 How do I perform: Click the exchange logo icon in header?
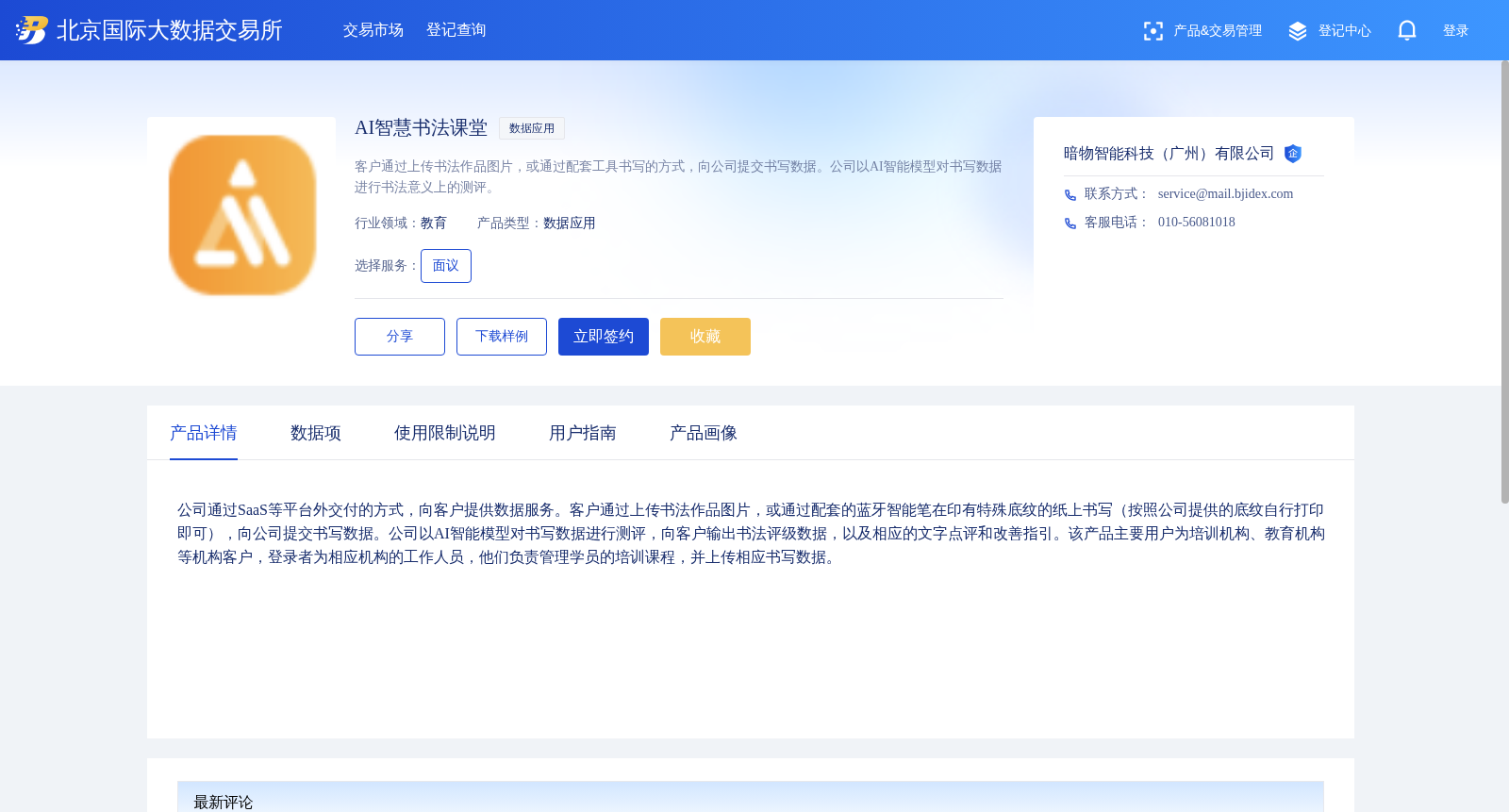coord(32,30)
